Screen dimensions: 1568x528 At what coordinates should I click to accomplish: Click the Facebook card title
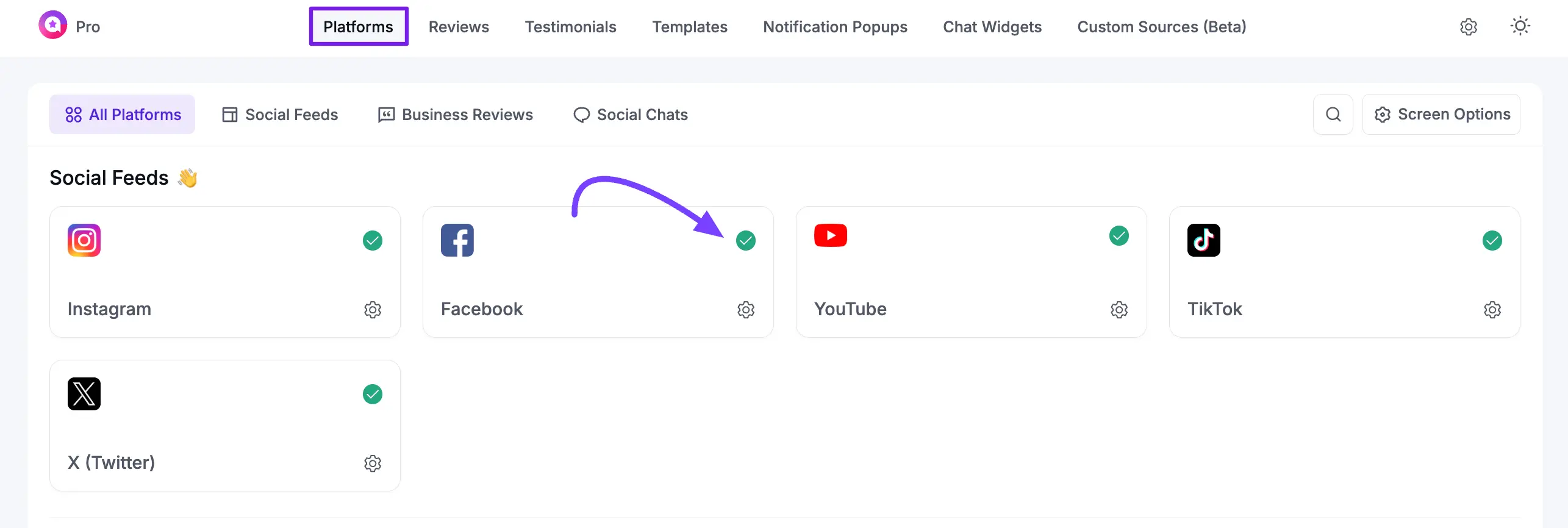click(x=482, y=309)
